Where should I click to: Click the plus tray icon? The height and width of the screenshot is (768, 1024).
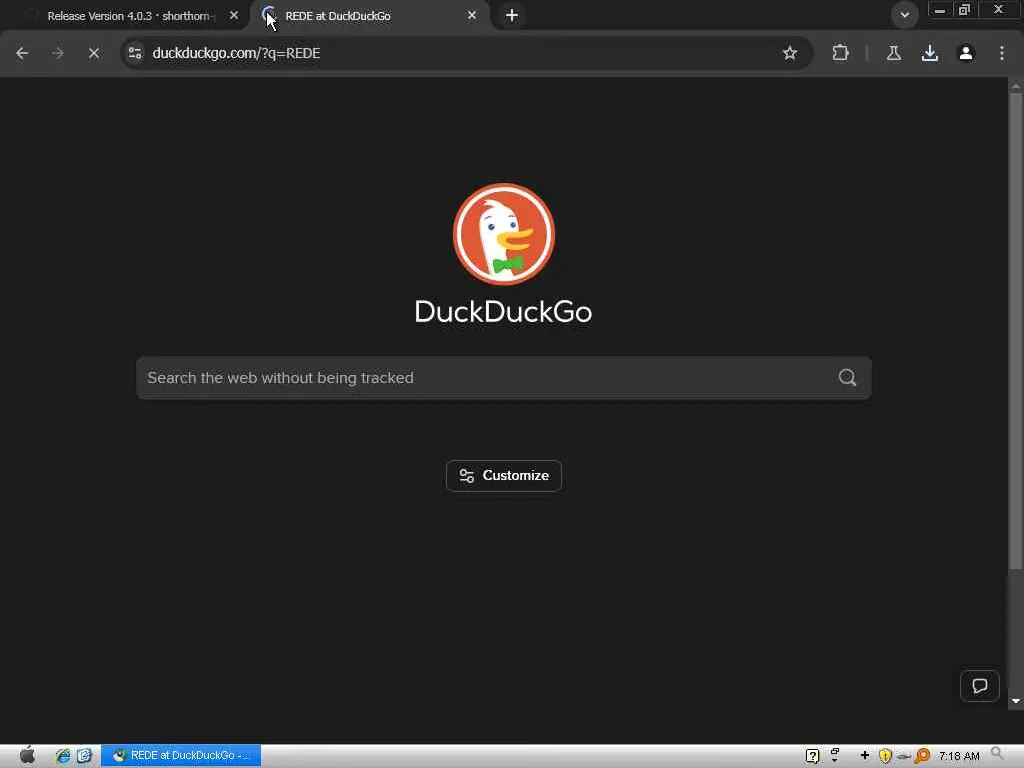point(865,755)
